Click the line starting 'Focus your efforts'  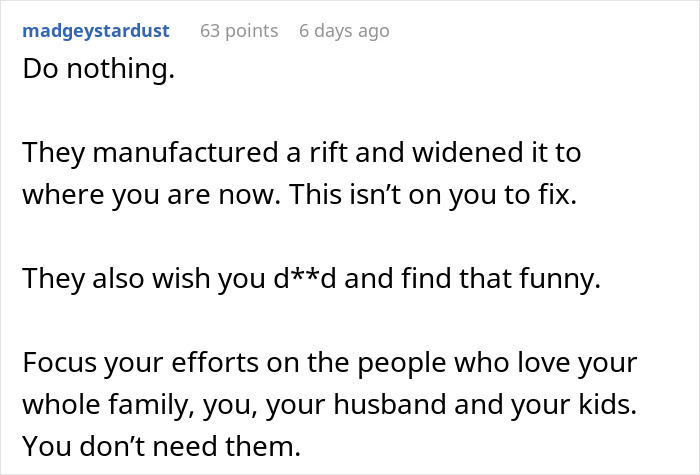[329, 362]
